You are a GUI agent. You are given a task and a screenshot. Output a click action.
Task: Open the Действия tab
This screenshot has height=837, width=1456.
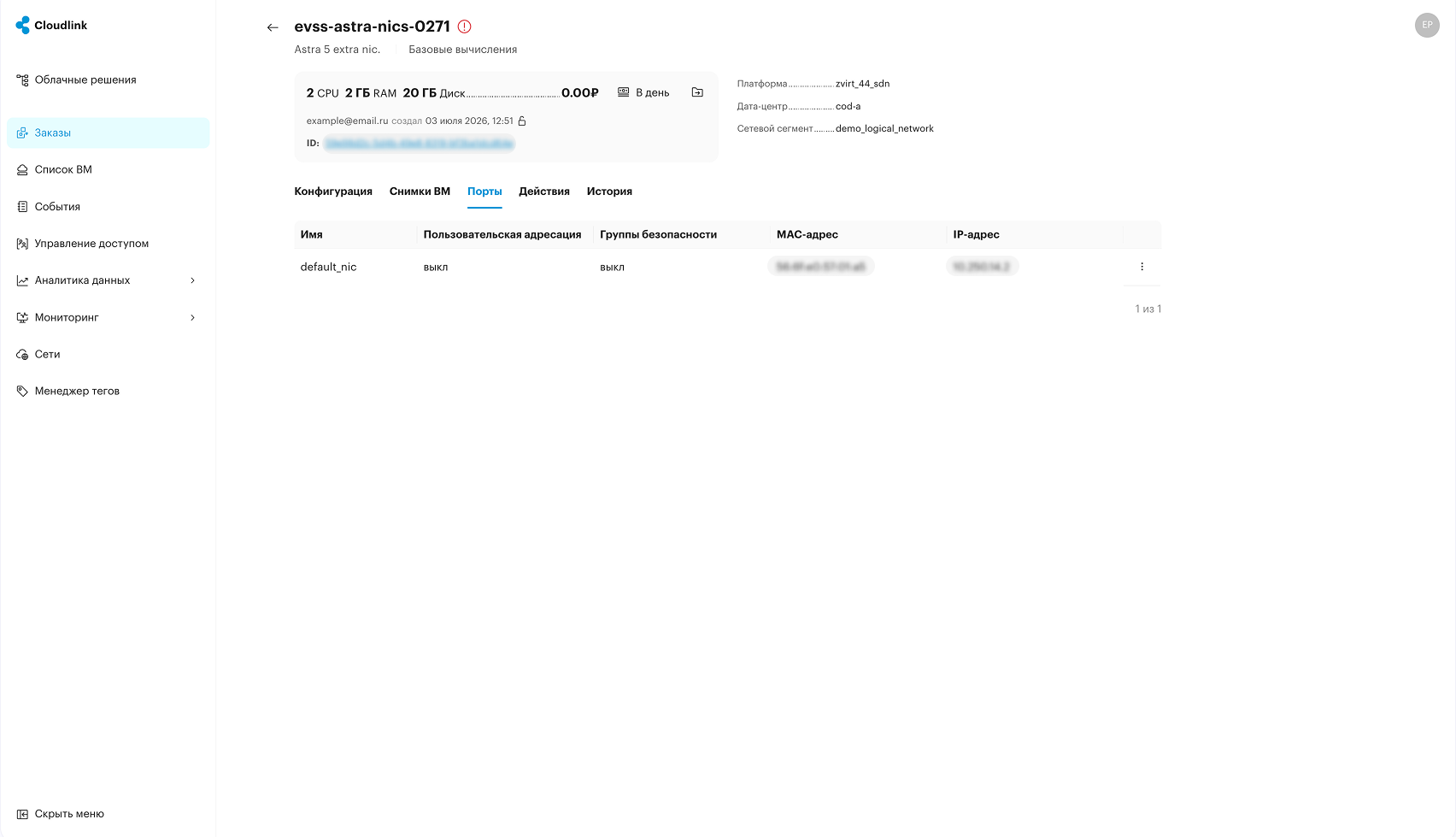coord(544,192)
